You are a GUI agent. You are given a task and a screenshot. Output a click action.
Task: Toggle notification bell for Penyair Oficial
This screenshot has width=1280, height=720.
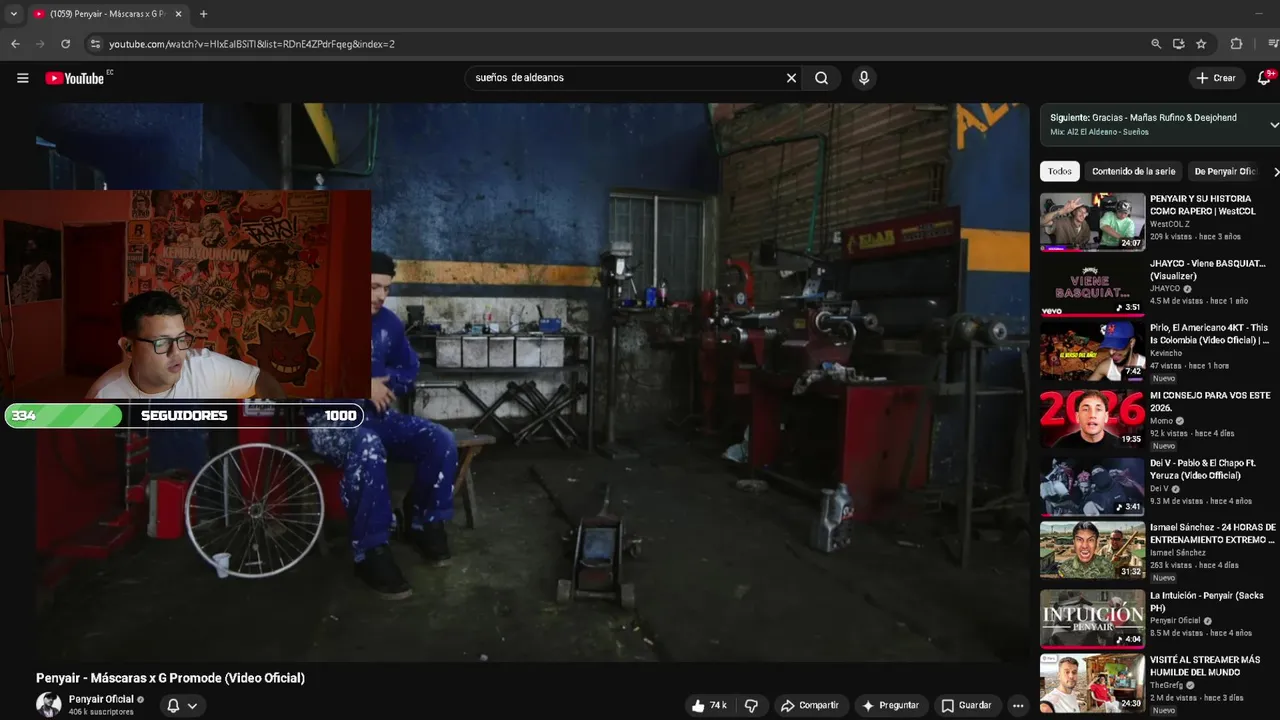pos(173,705)
